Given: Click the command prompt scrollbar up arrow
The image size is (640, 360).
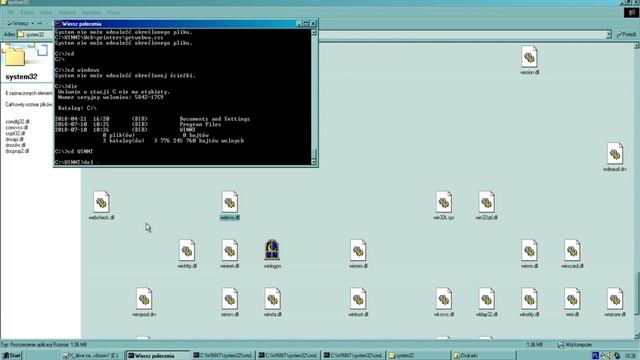Looking at the screenshot, I should click(x=314, y=32).
